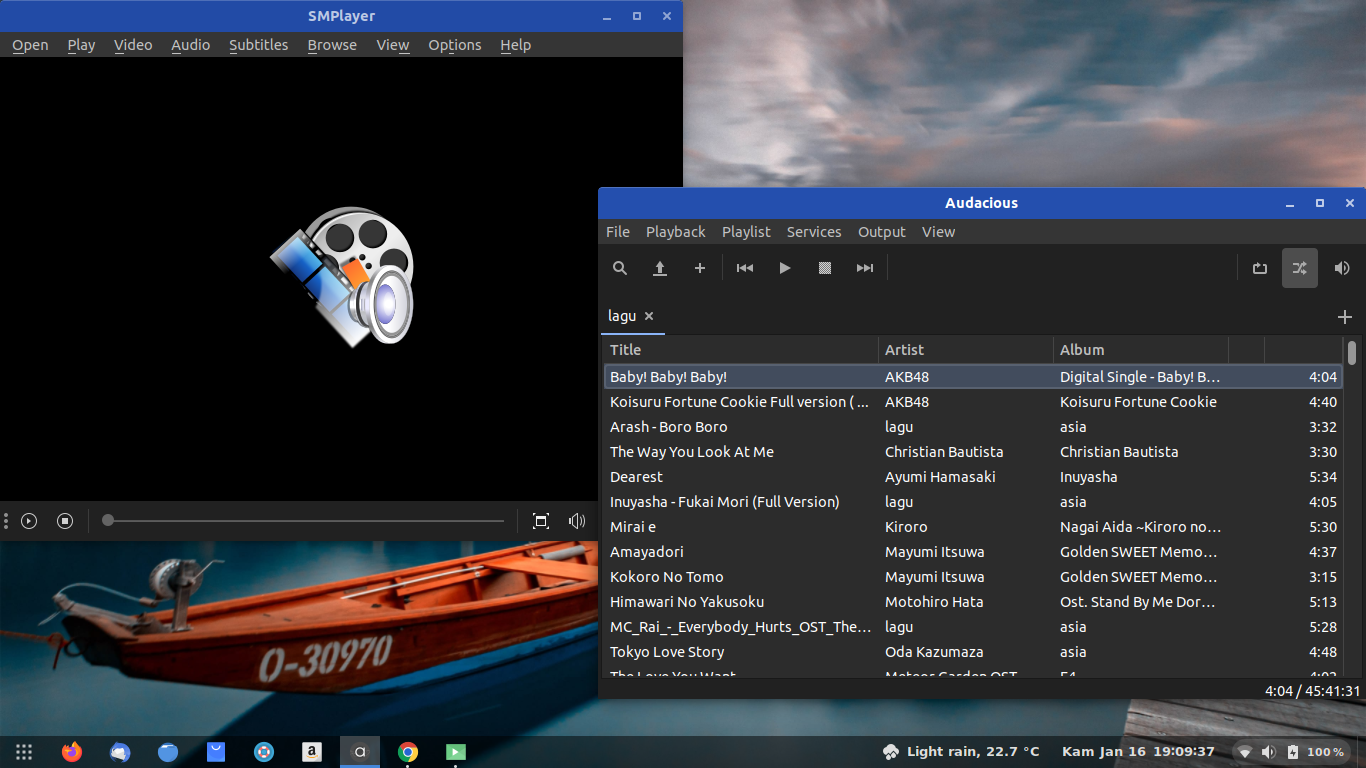
Task: Skip to next track in Audacious
Action: [865, 268]
